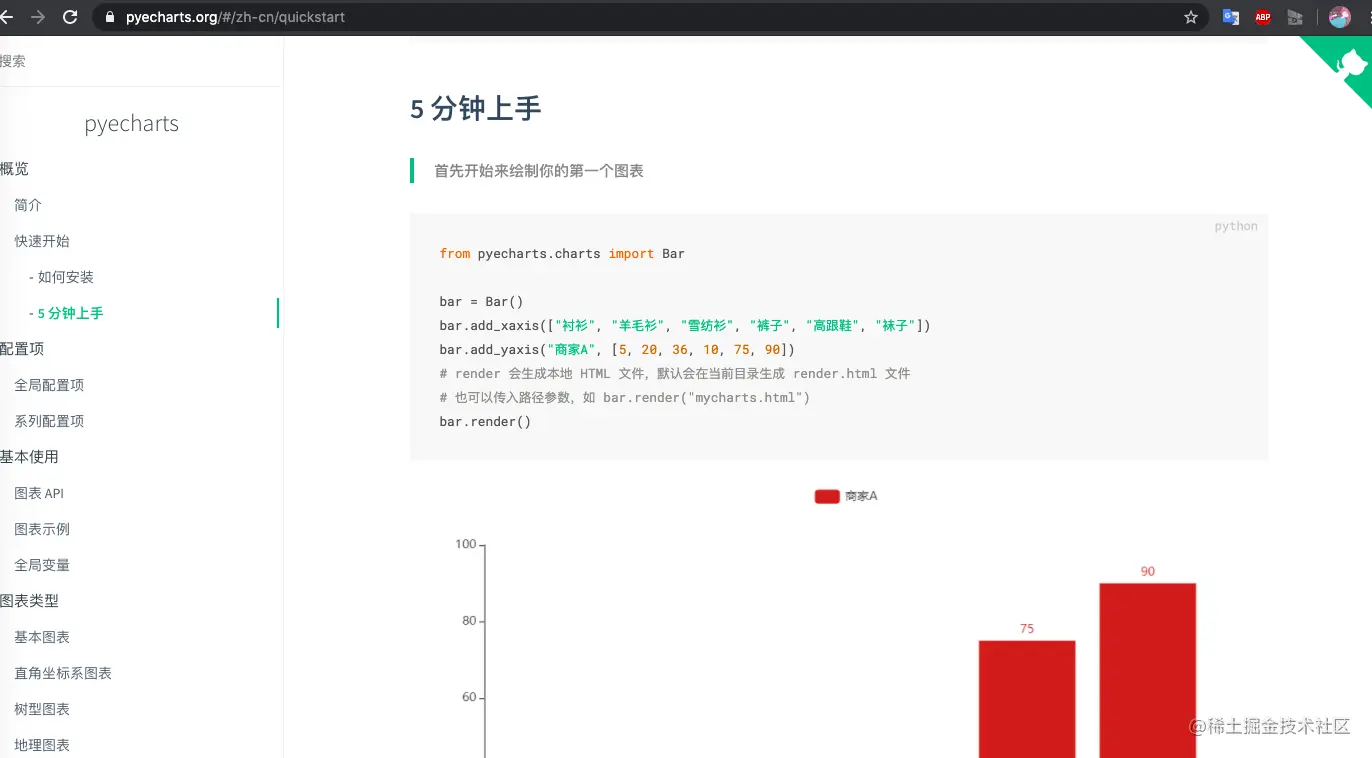Click the python language label on code block
This screenshot has height=758, width=1372.
(x=1236, y=226)
